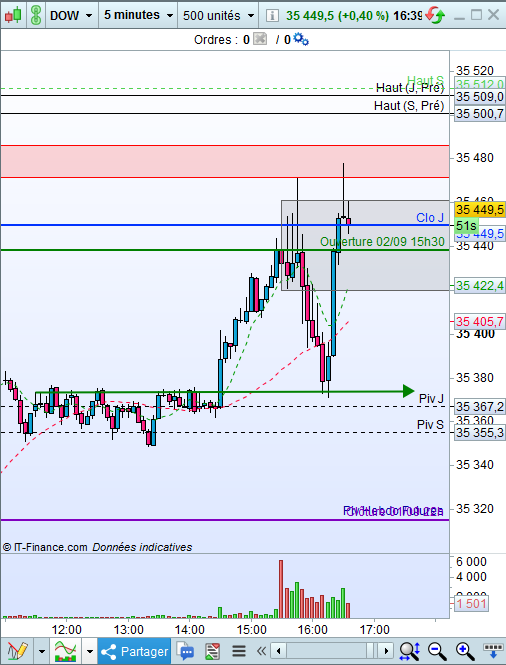
Task: Select the Piv S label
Action: pos(430,425)
